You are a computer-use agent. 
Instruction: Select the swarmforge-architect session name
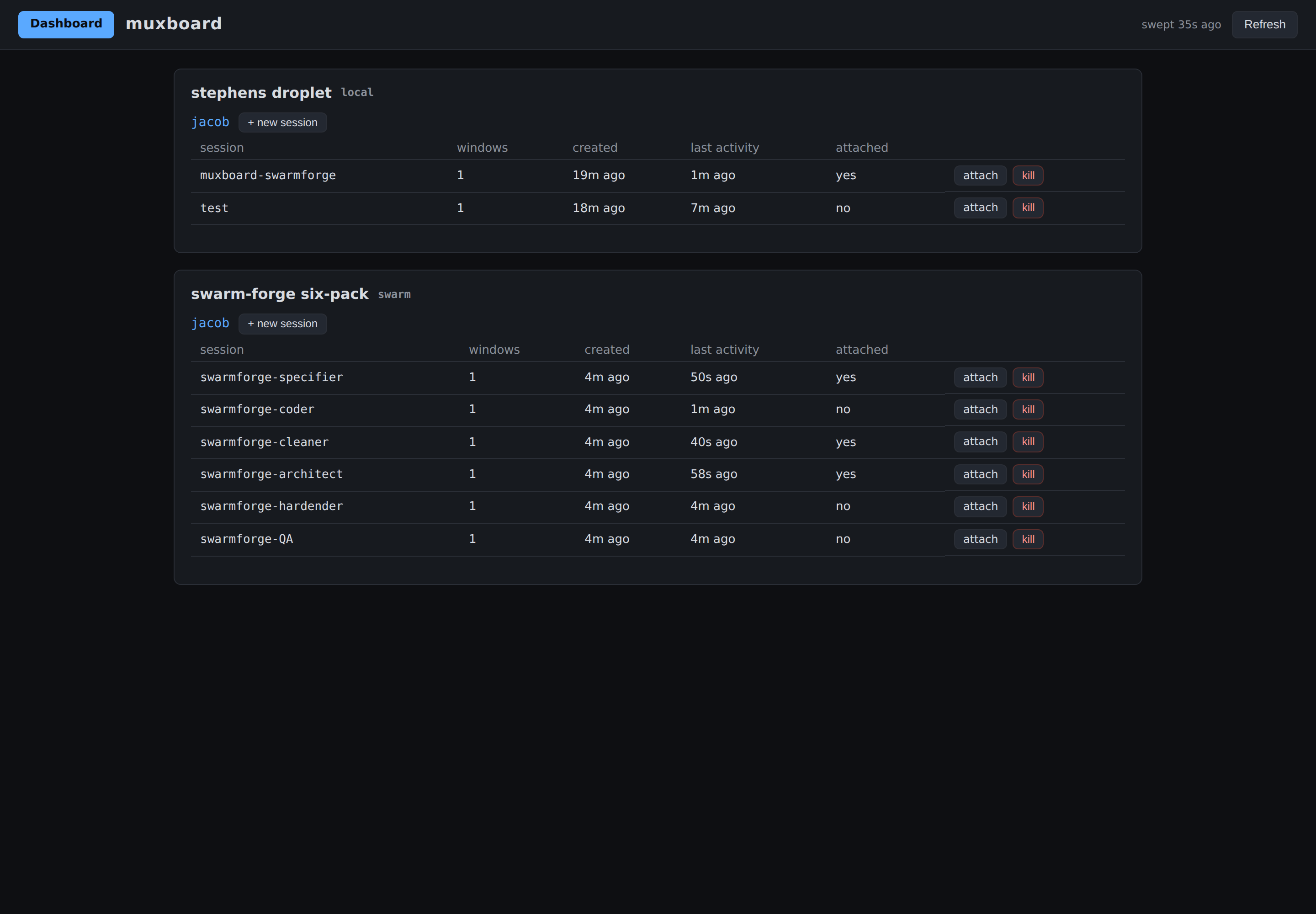(x=271, y=473)
